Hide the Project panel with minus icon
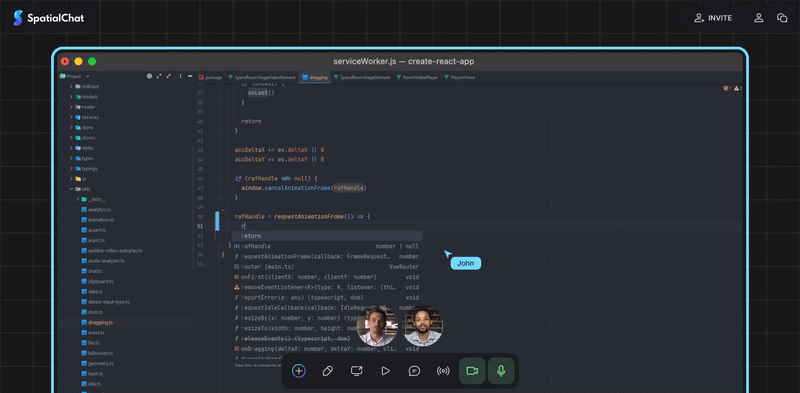The image size is (800, 393). click(190, 76)
